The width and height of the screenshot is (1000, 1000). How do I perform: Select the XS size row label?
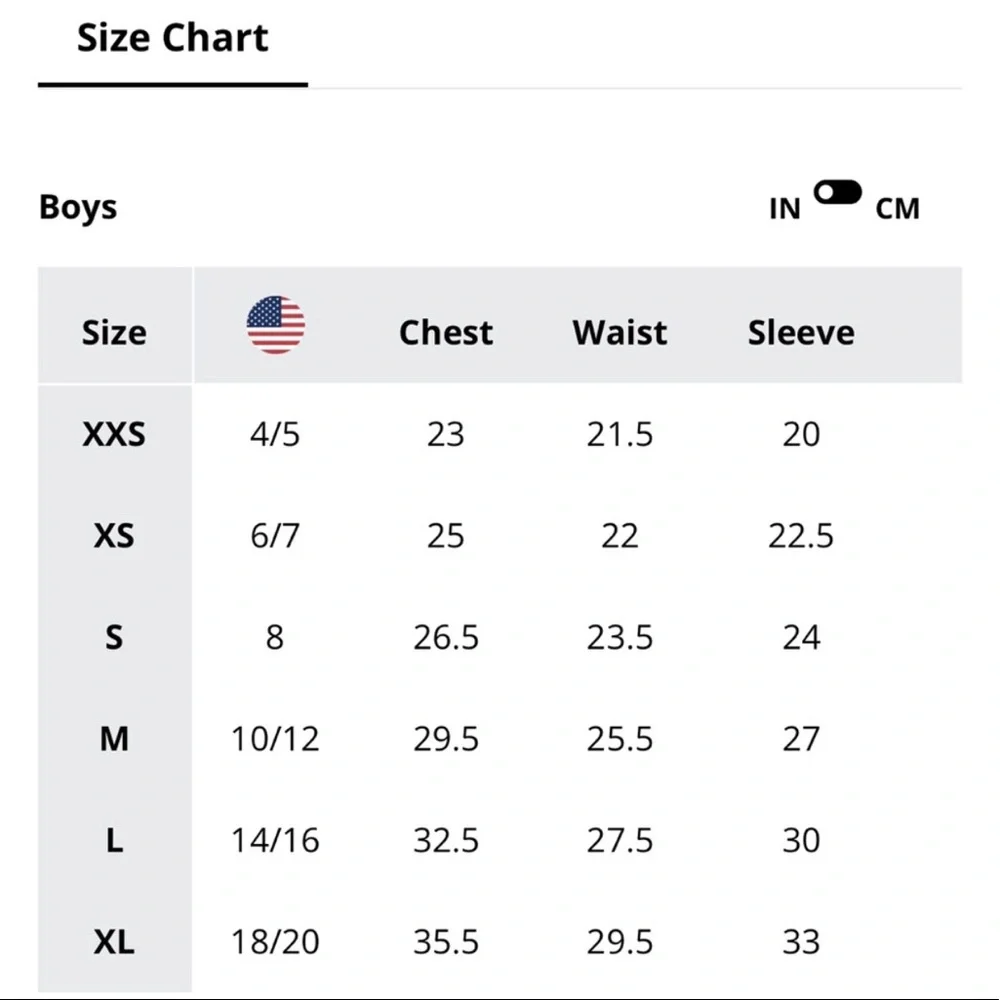tap(114, 536)
